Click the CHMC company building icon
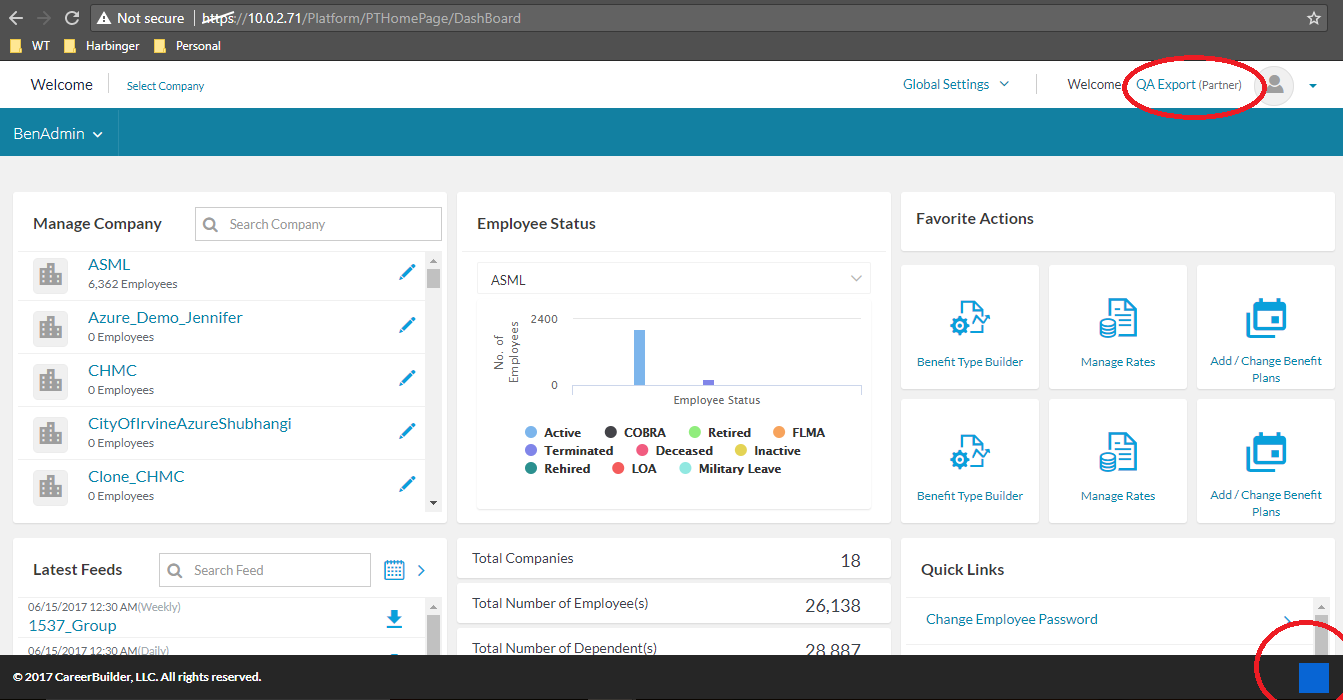The height and width of the screenshot is (700, 1343). (50, 380)
